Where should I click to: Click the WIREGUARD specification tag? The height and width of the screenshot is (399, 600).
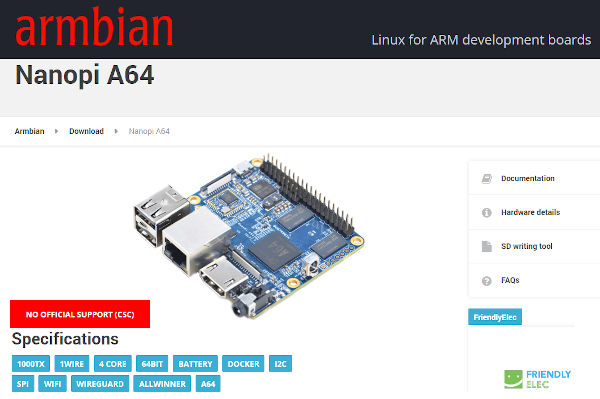pos(100,384)
